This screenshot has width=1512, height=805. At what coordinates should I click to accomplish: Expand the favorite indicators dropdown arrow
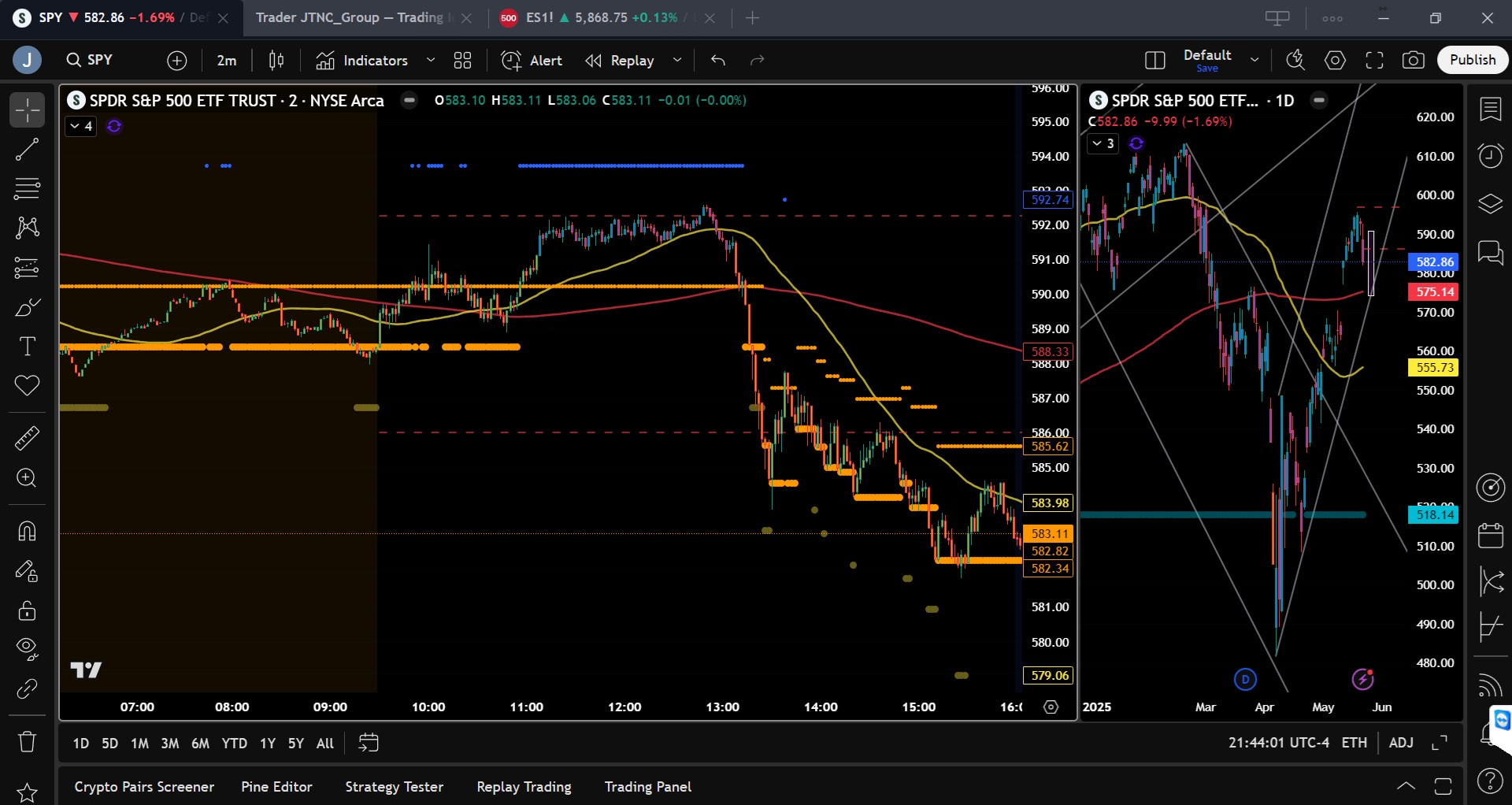pyautogui.click(x=431, y=60)
